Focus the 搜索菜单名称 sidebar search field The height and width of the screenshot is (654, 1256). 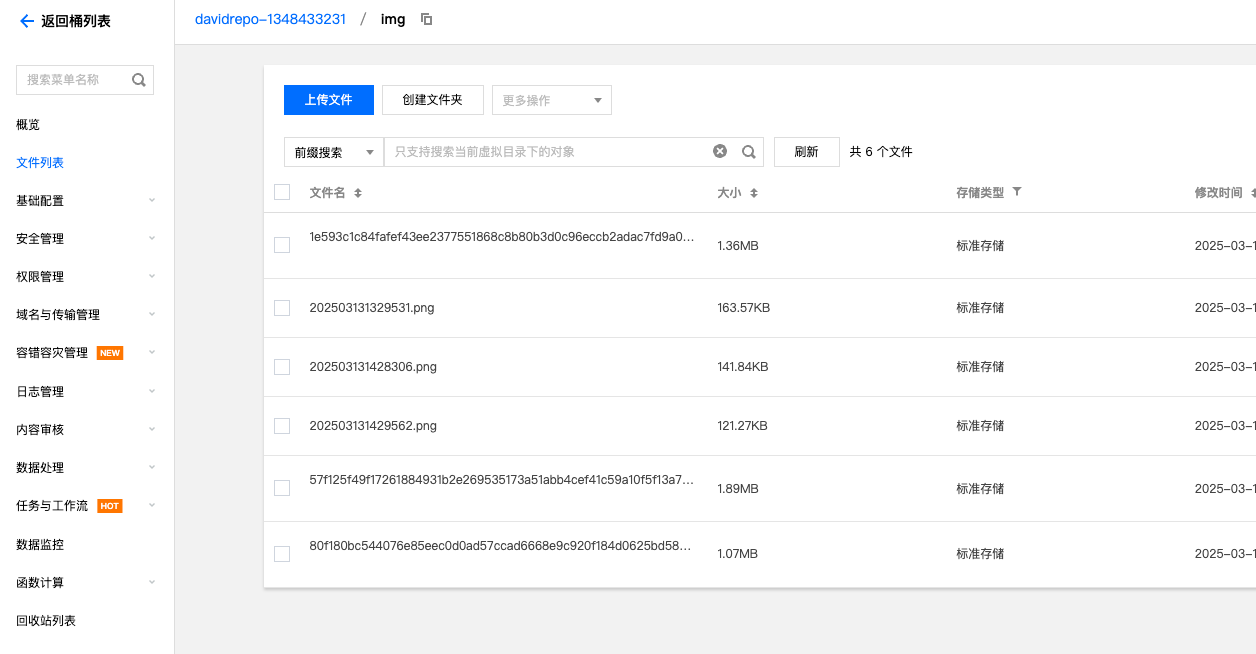click(x=72, y=80)
